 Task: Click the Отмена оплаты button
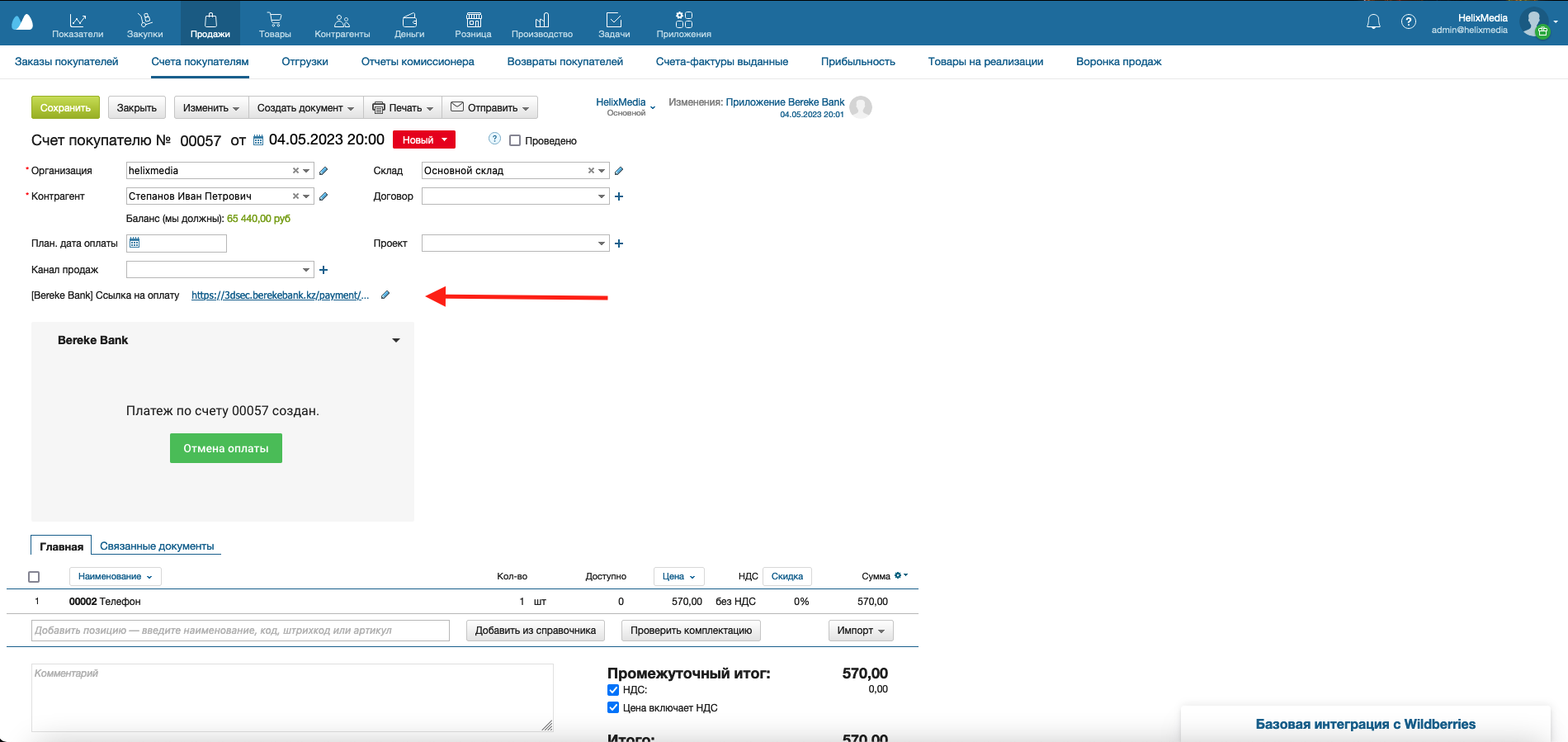tap(226, 448)
